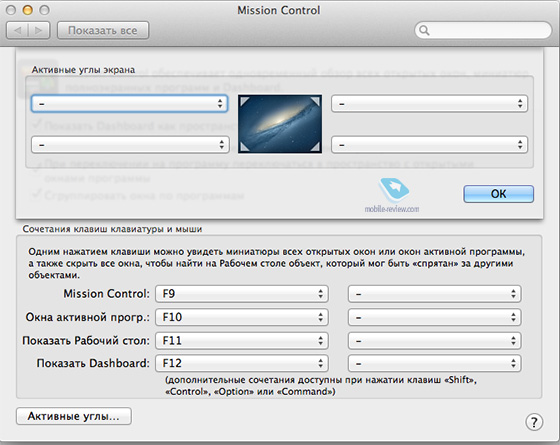Open the bottom-right active corner dropdown
The image size is (560, 445).
429,145
